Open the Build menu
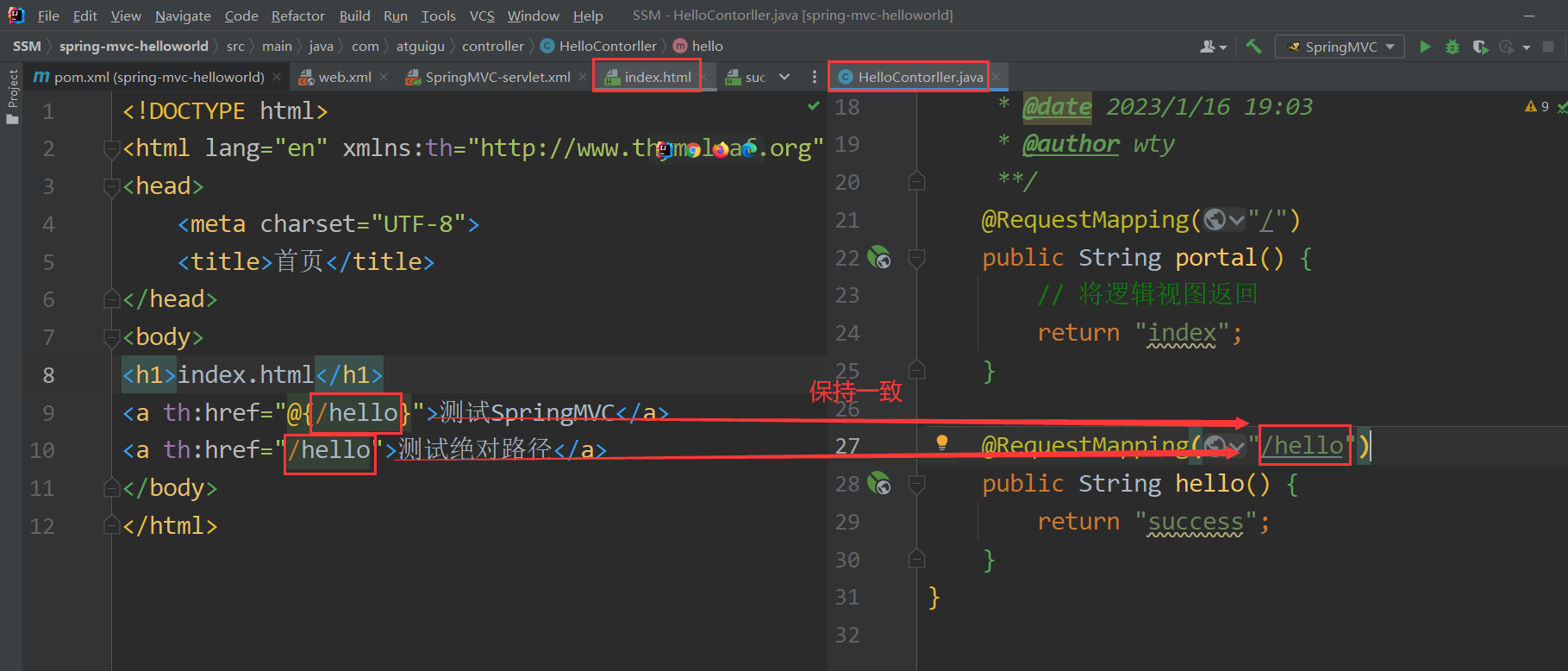Image resolution: width=1568 pixels, height=671 pixels. [x=354, y=16]
